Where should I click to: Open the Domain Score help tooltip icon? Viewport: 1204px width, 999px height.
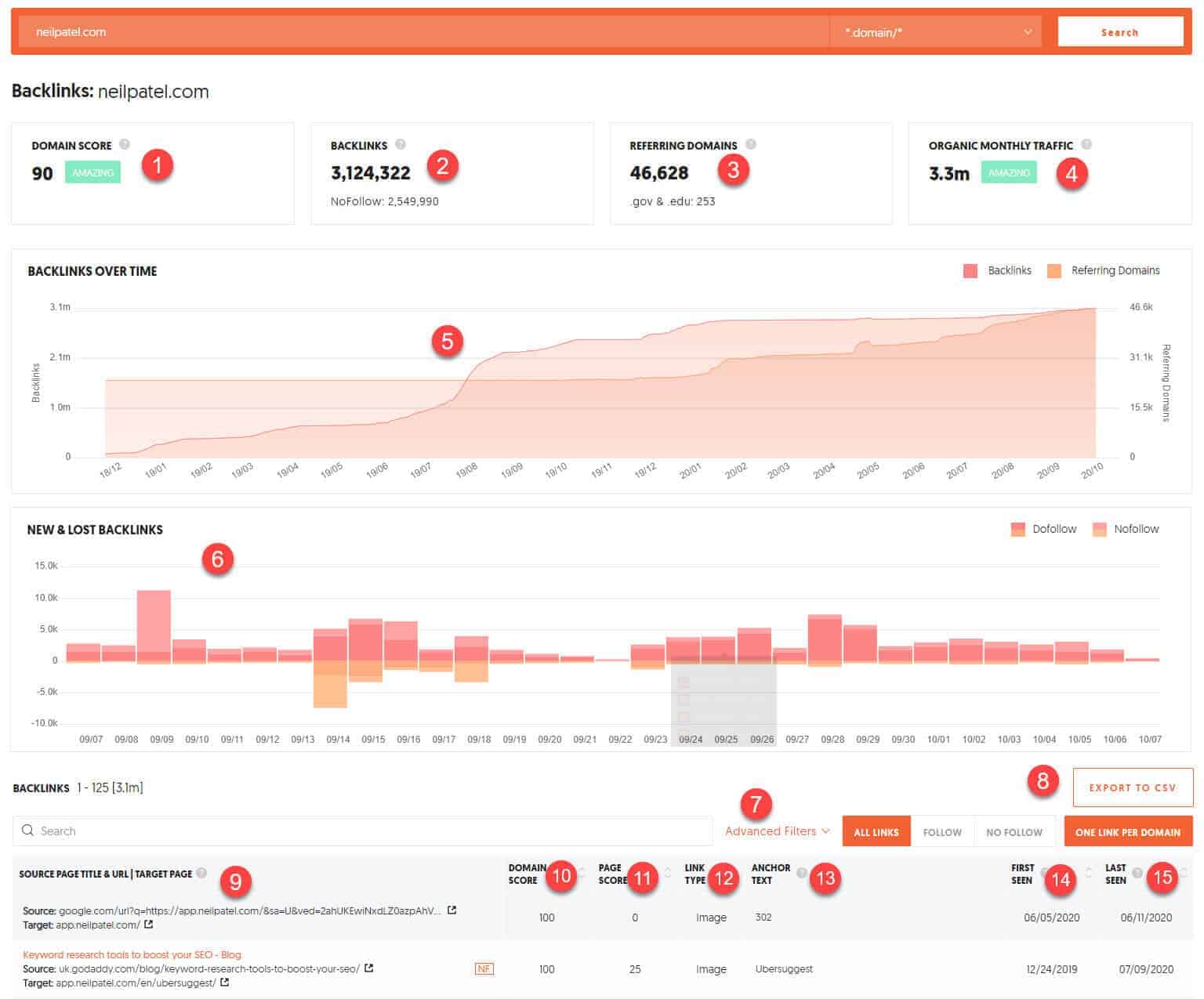coord(125,144)
